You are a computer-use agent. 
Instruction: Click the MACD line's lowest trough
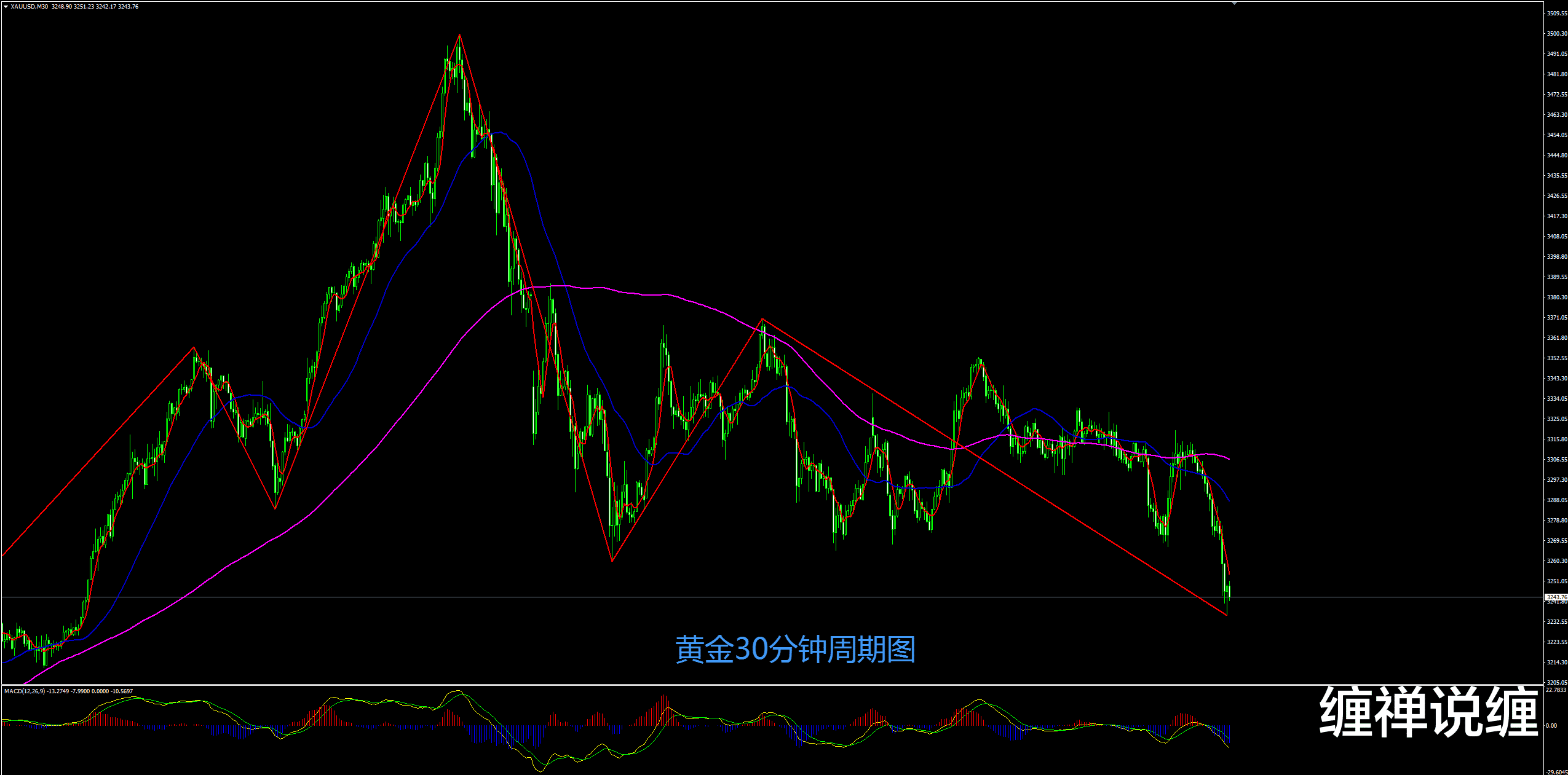click(x=540, y=771)
